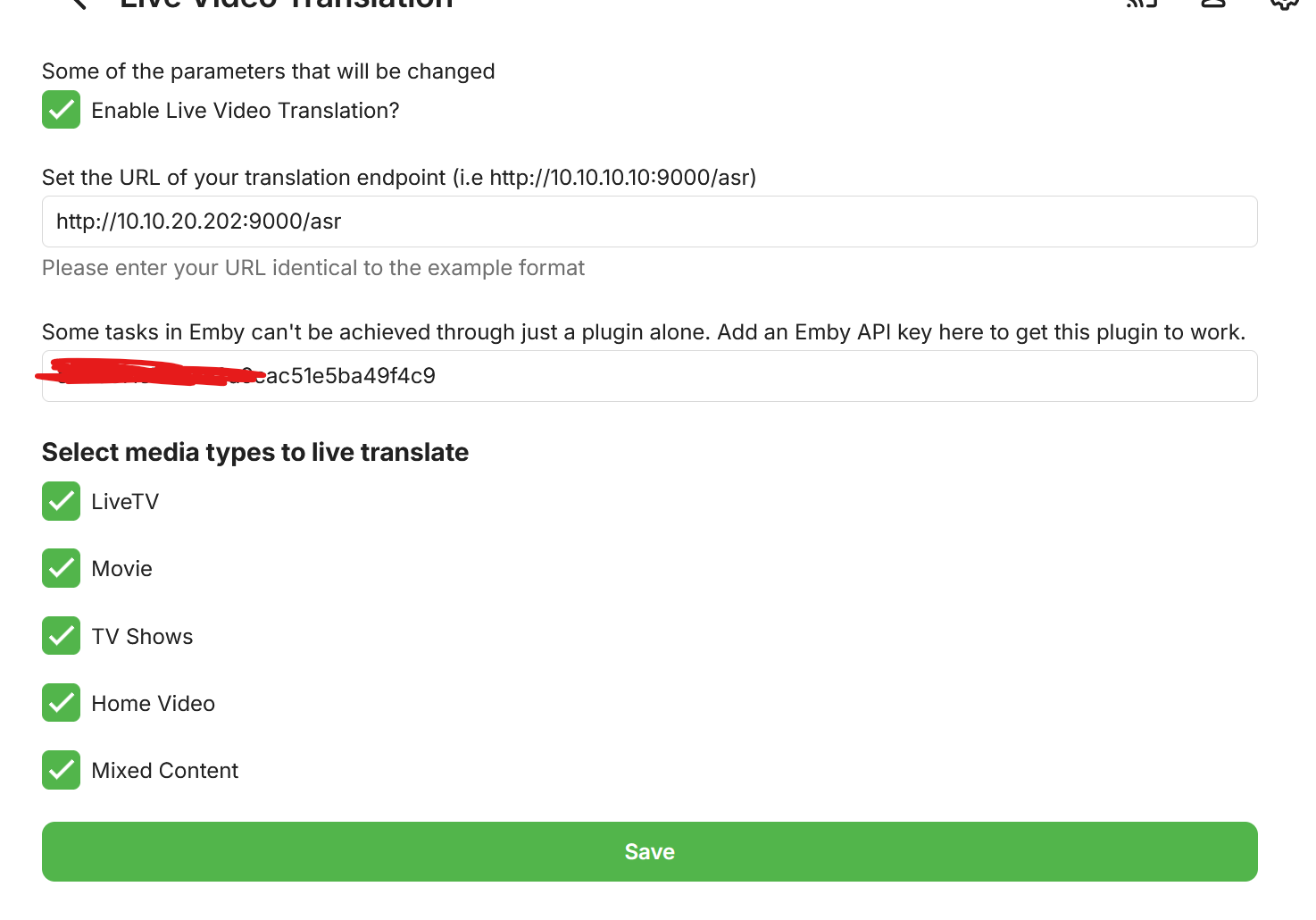Screen dimensions: 1316x920
Task: Click the URL format hint text
Action: click(313, 268)
